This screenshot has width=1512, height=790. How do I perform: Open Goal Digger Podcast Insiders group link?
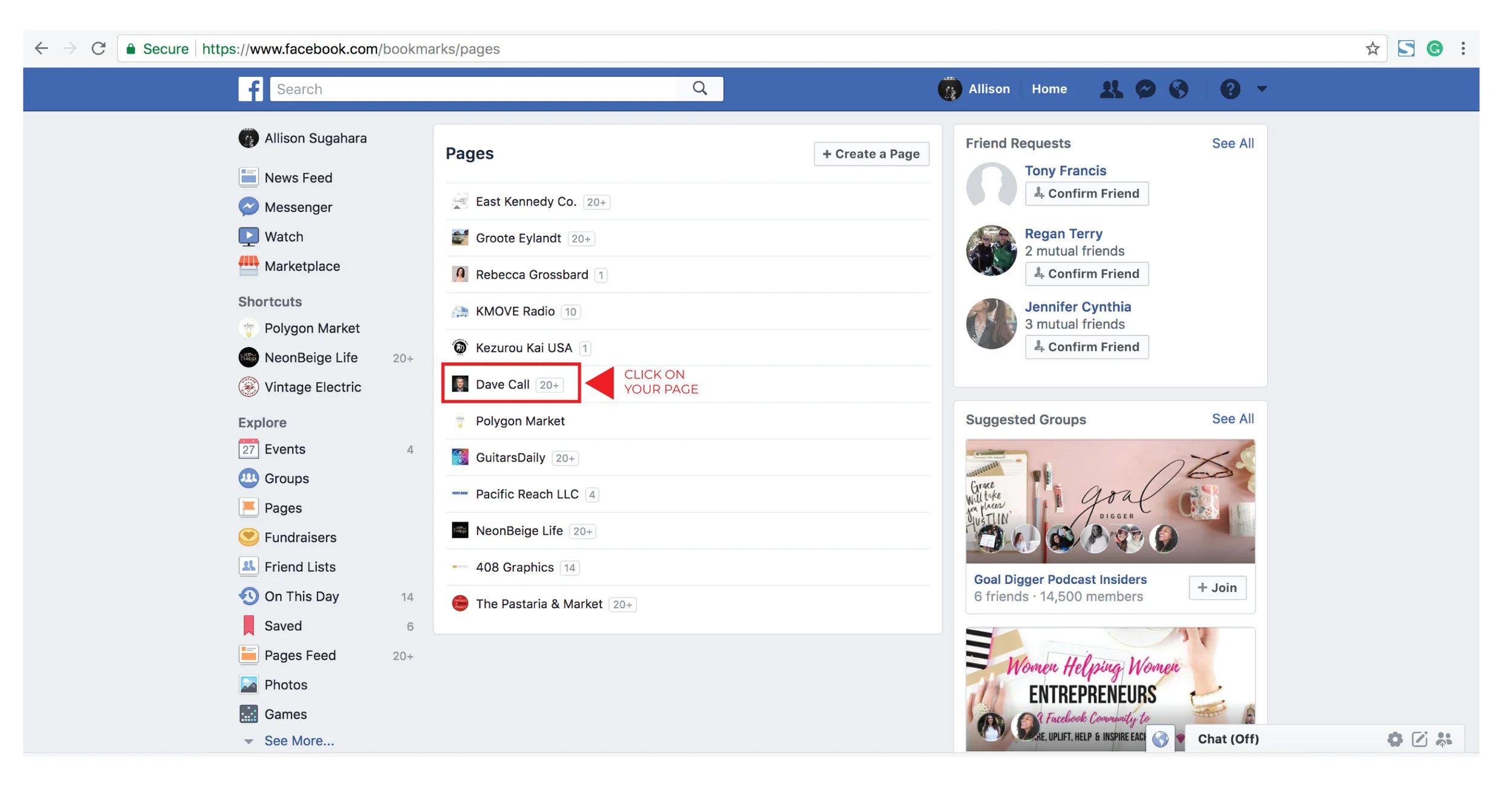[1060, 579]
